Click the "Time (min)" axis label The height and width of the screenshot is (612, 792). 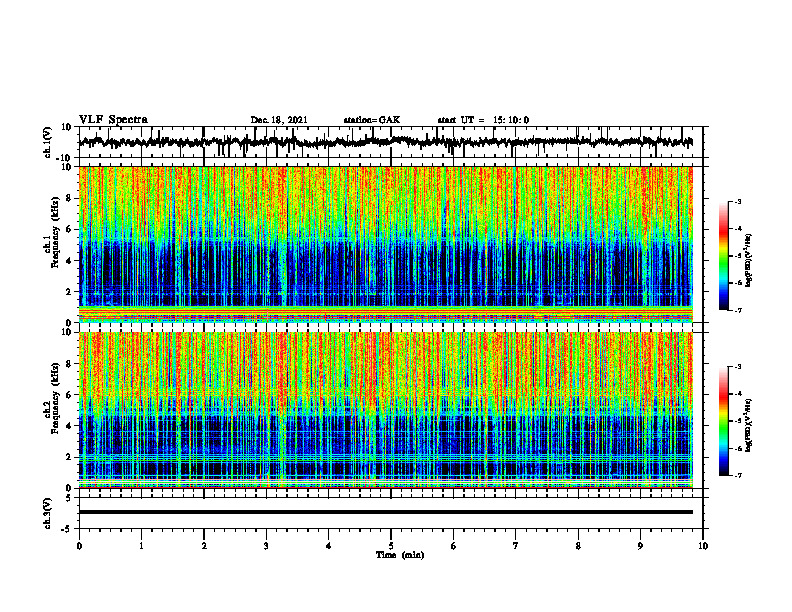click(x=400, y=555)
